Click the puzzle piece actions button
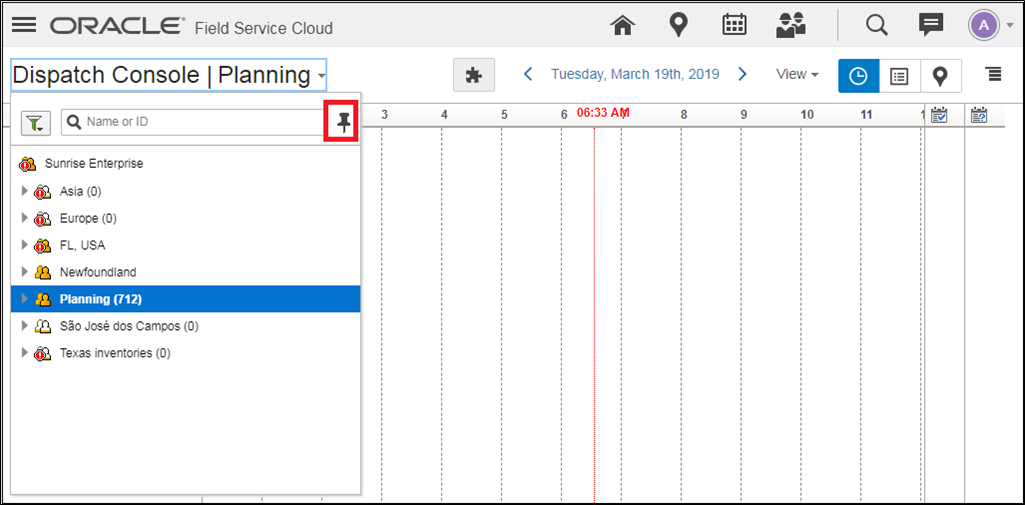The height and width of the screenshot is (505, 1025). click(474, 75)
